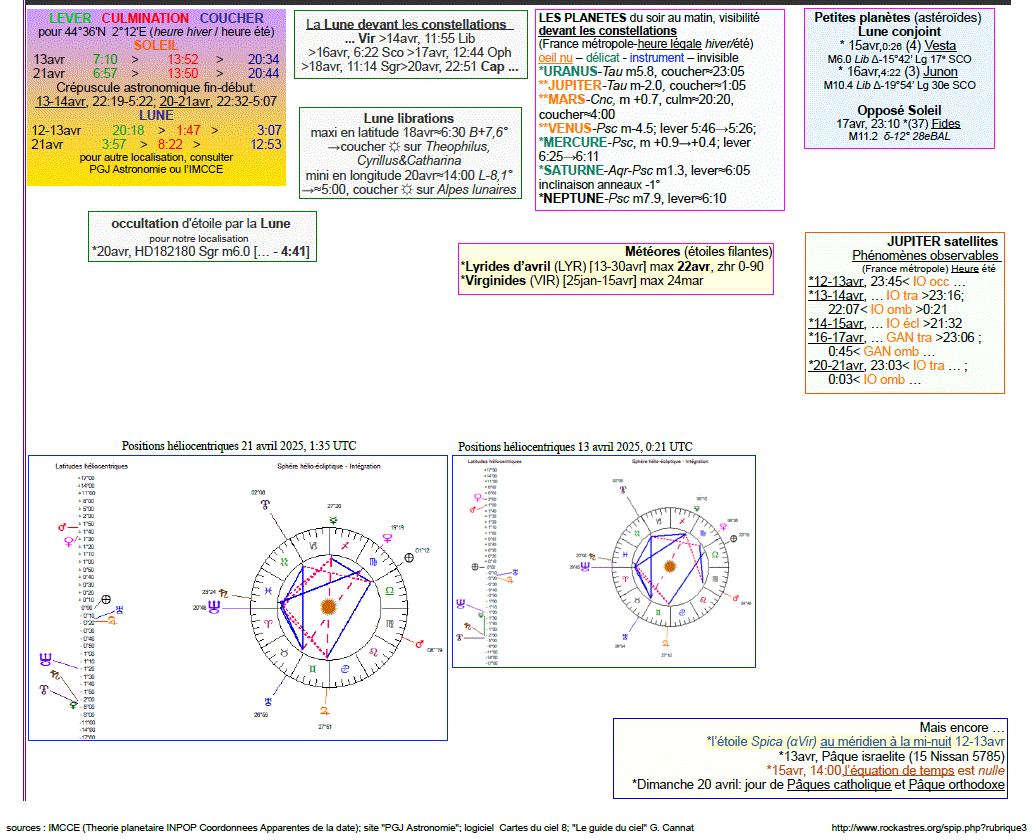Click the SATURNE planet entry
Viewport: 1036px width, 840px height.
tap(644, 171)
